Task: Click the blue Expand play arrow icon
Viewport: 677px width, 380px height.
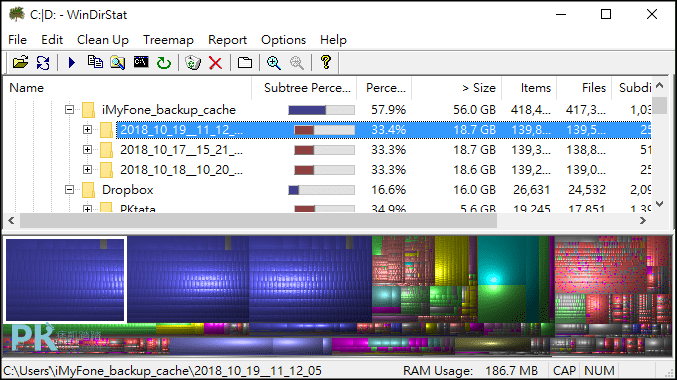Action: [x=72, y=63]
